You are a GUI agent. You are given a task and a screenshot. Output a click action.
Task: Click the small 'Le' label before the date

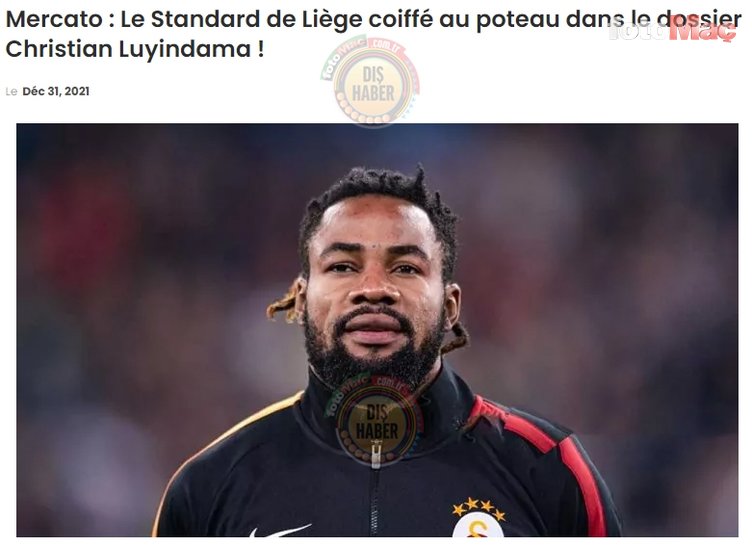coord(12,92)
